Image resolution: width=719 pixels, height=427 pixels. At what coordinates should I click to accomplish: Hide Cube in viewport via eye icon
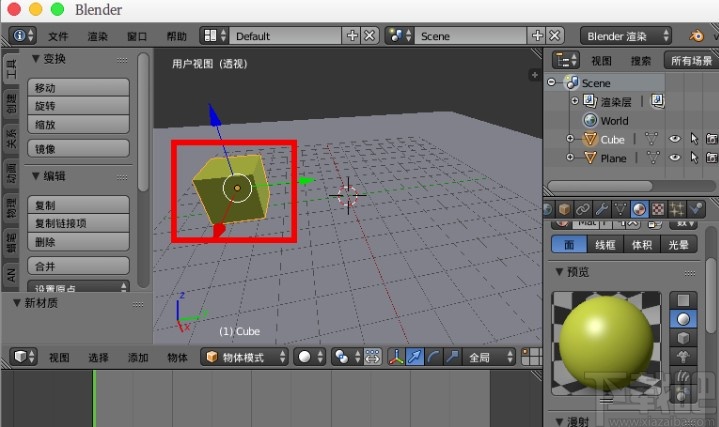tap(675, 139)
